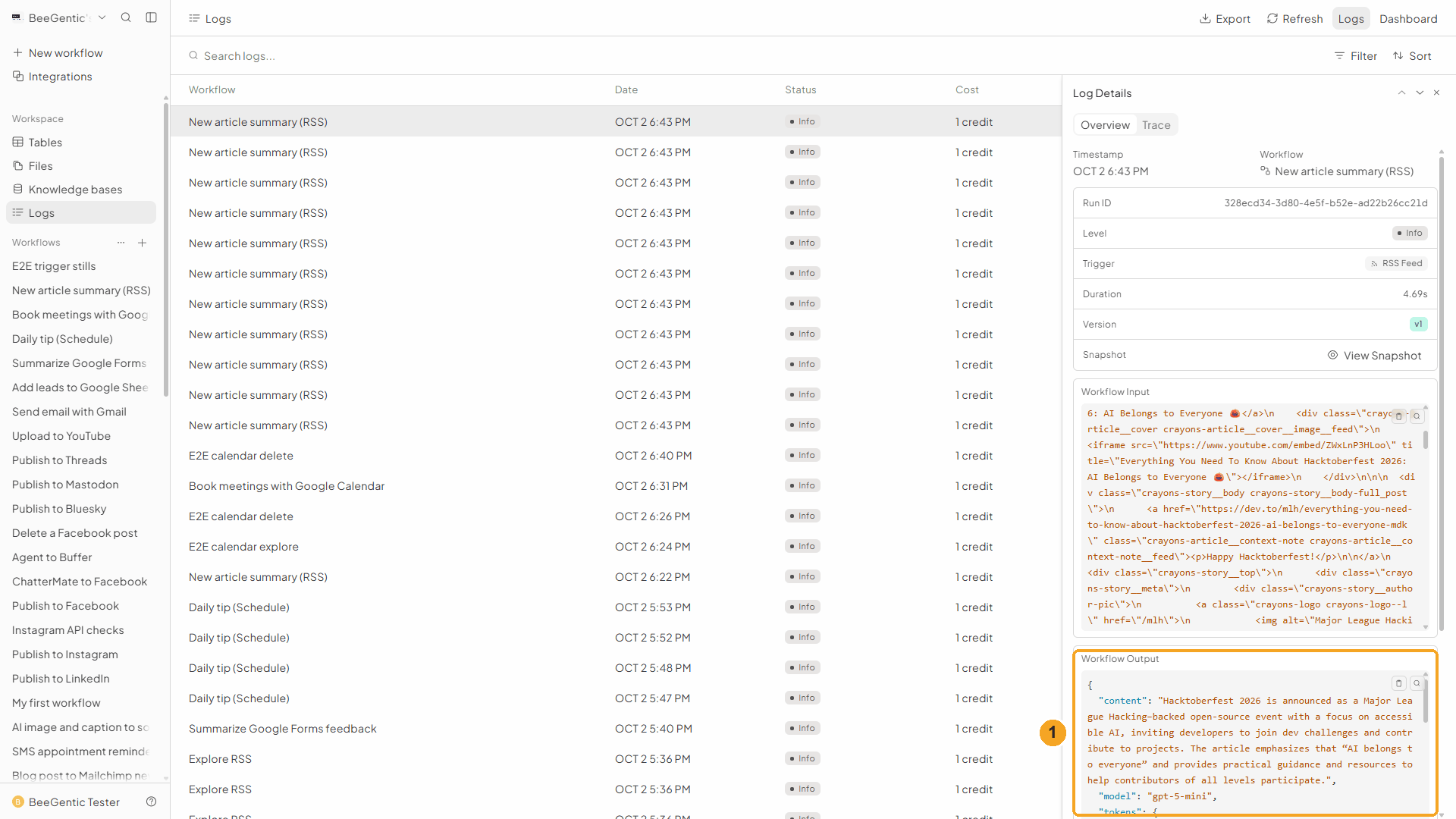Copy the Workflow Output contents
This screenshot has width=1456, height=819.
1399,683
